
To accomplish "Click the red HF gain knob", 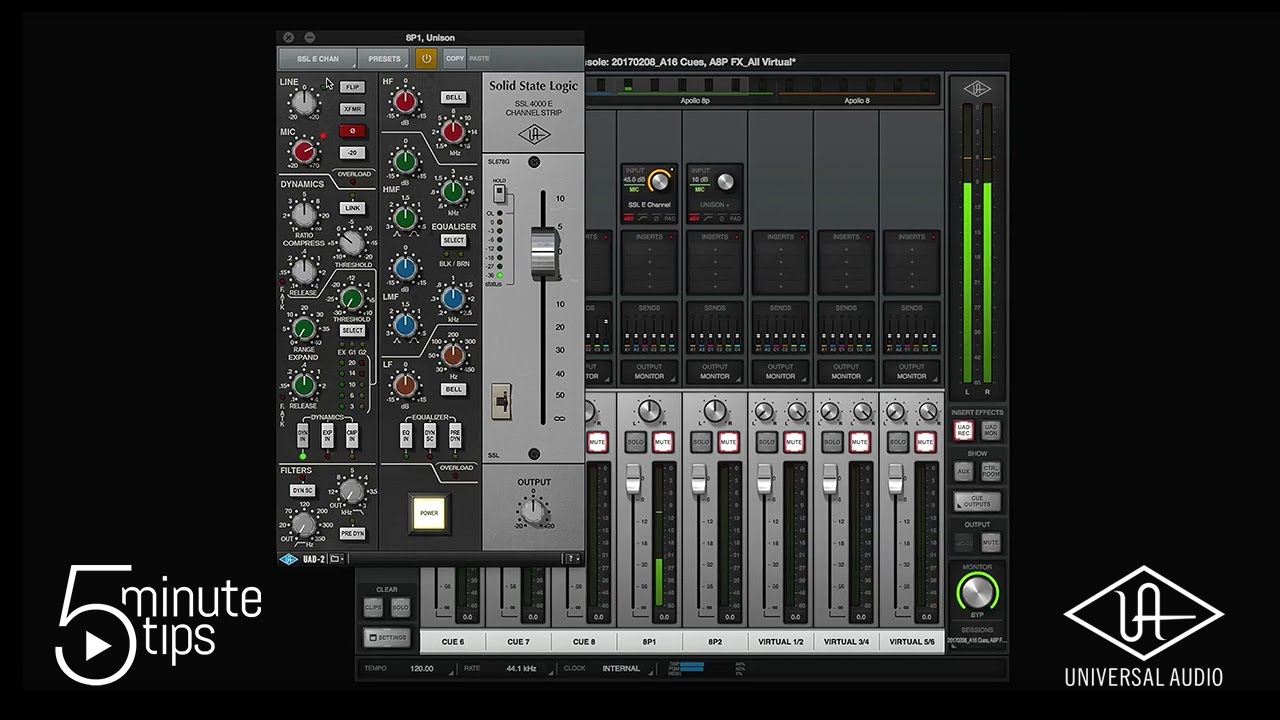I will 405,100.
